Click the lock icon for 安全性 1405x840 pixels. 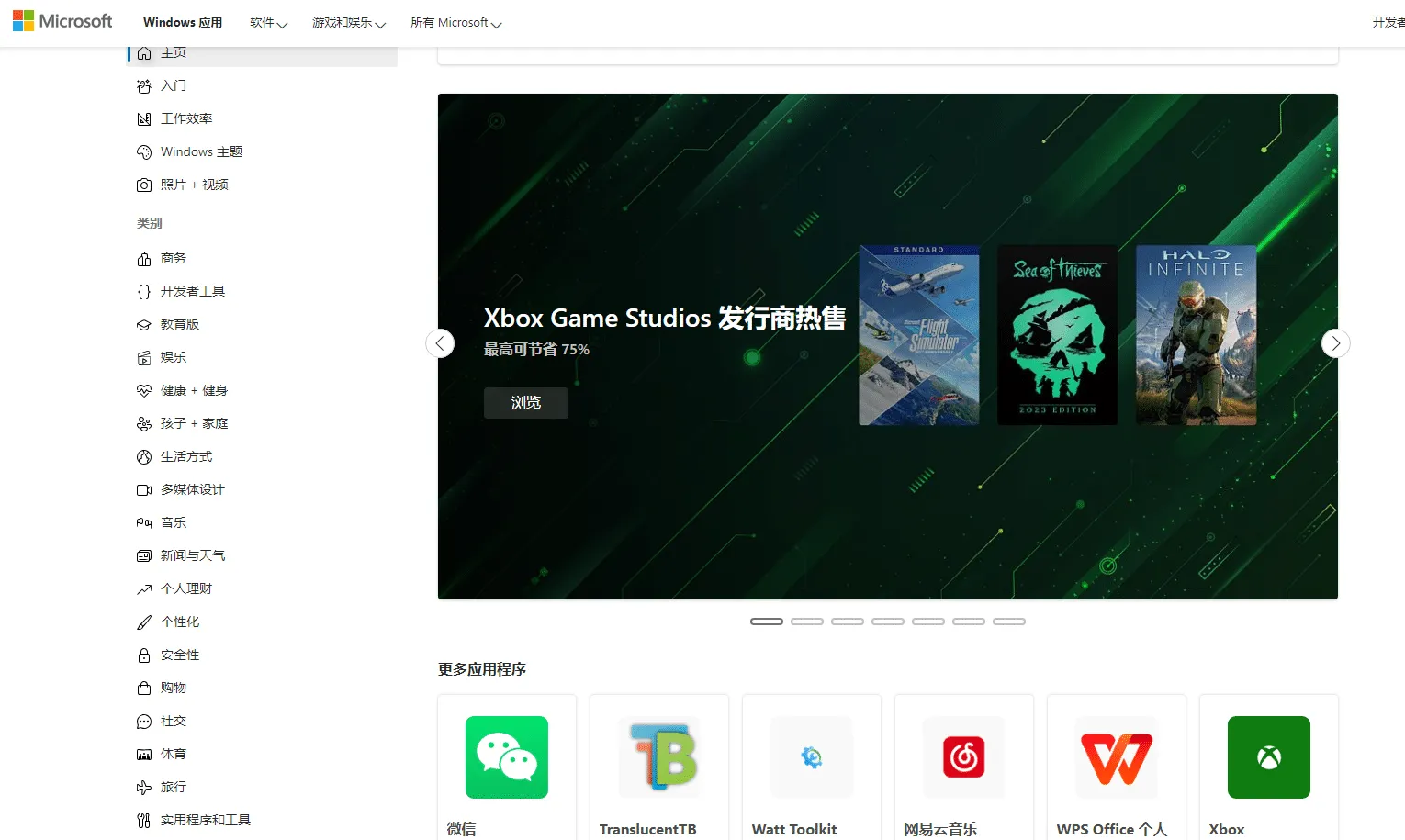144,655
